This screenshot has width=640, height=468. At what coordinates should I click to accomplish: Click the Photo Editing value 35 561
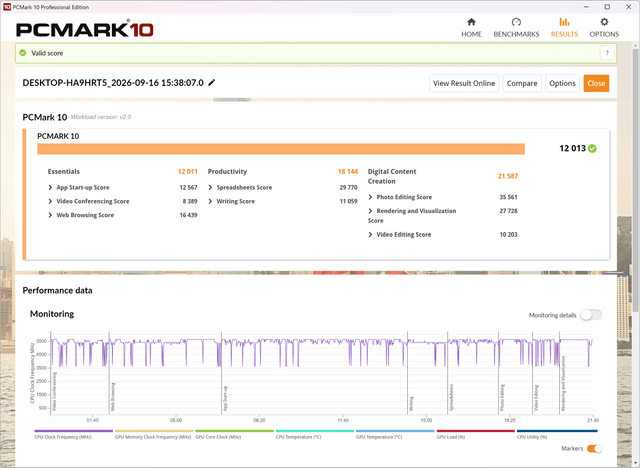[x=508, y=197]
